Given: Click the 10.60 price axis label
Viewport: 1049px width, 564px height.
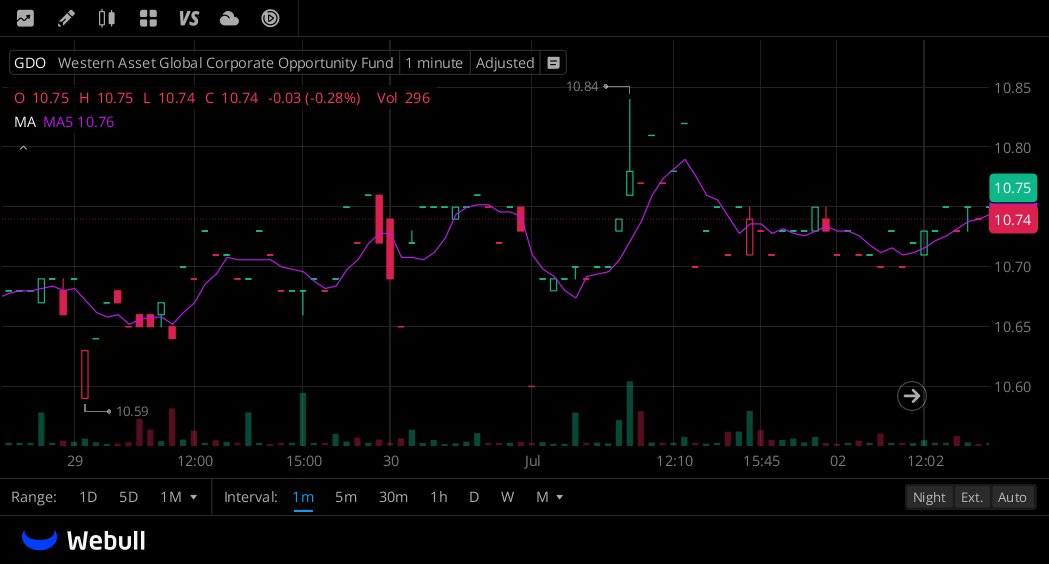Looking at the screenshot, I should click(x=1012, y=387).
